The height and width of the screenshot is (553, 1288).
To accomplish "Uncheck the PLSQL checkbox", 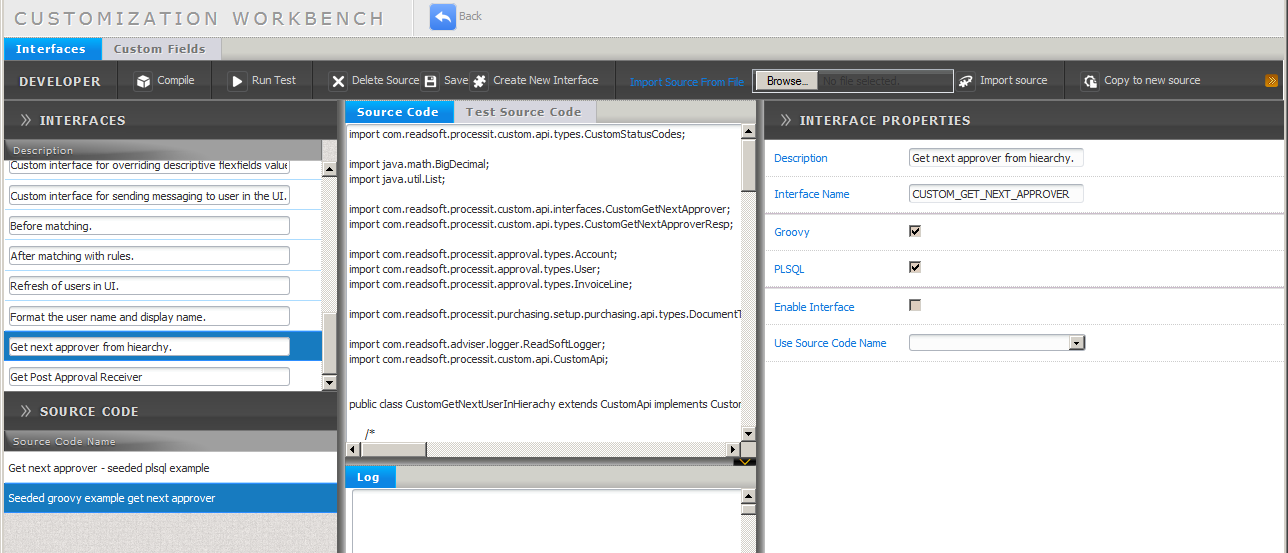I will click(x=914, y=267).
